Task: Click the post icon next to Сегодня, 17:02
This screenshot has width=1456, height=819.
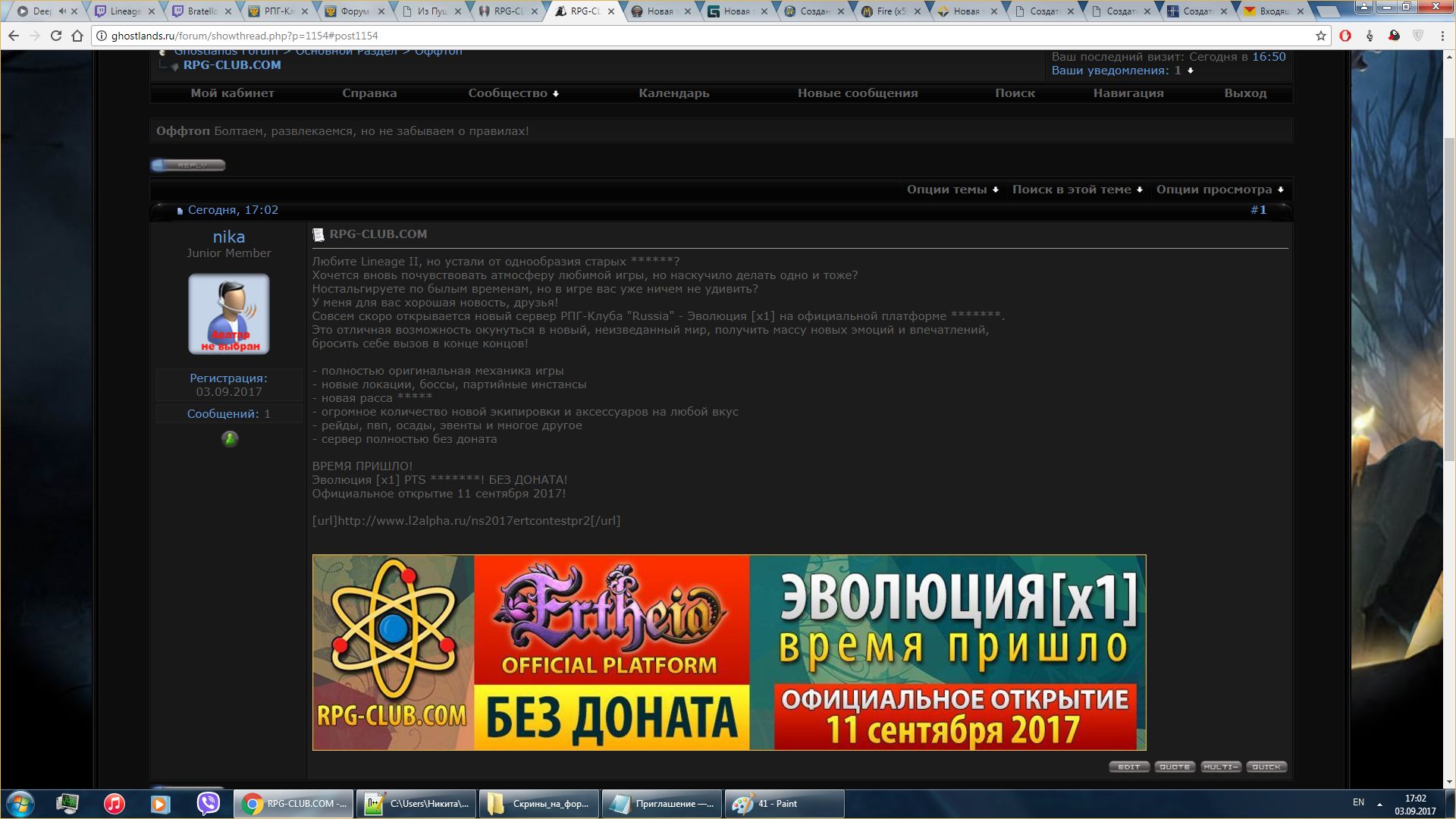Action: pyautogui.click(x=180, y=211)
